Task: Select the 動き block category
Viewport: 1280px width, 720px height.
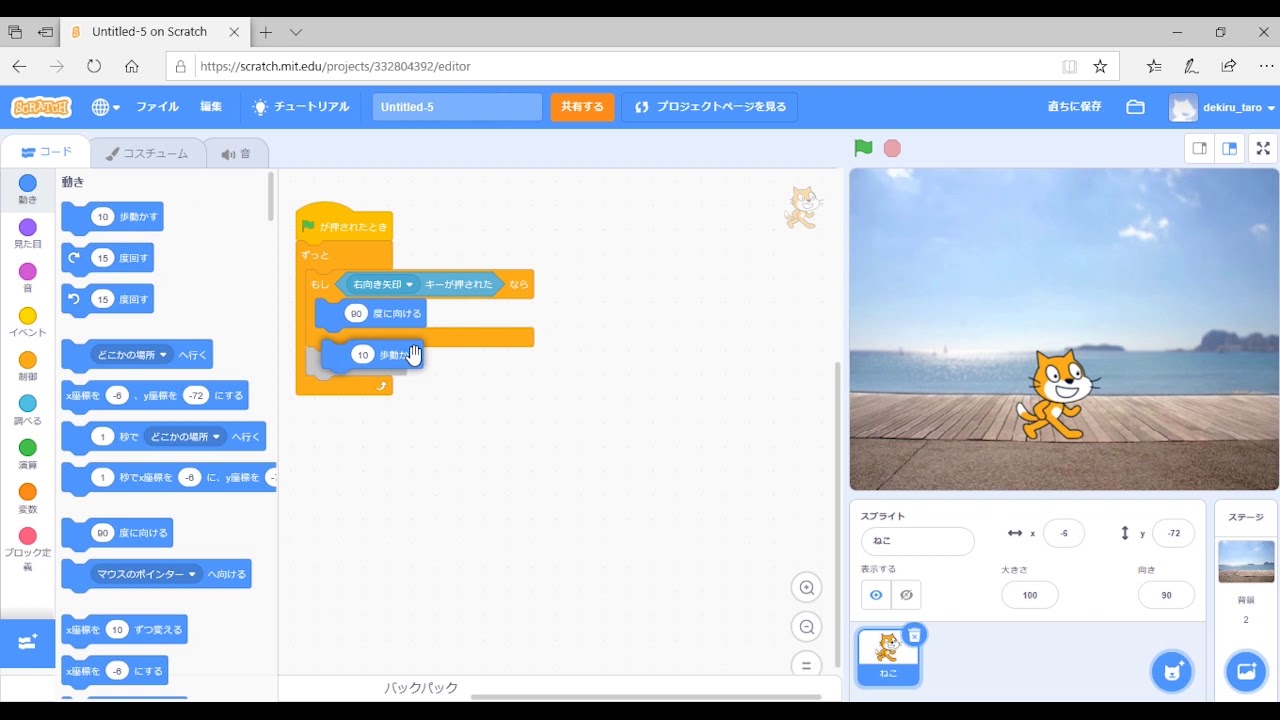Action: tap(27, 189)
